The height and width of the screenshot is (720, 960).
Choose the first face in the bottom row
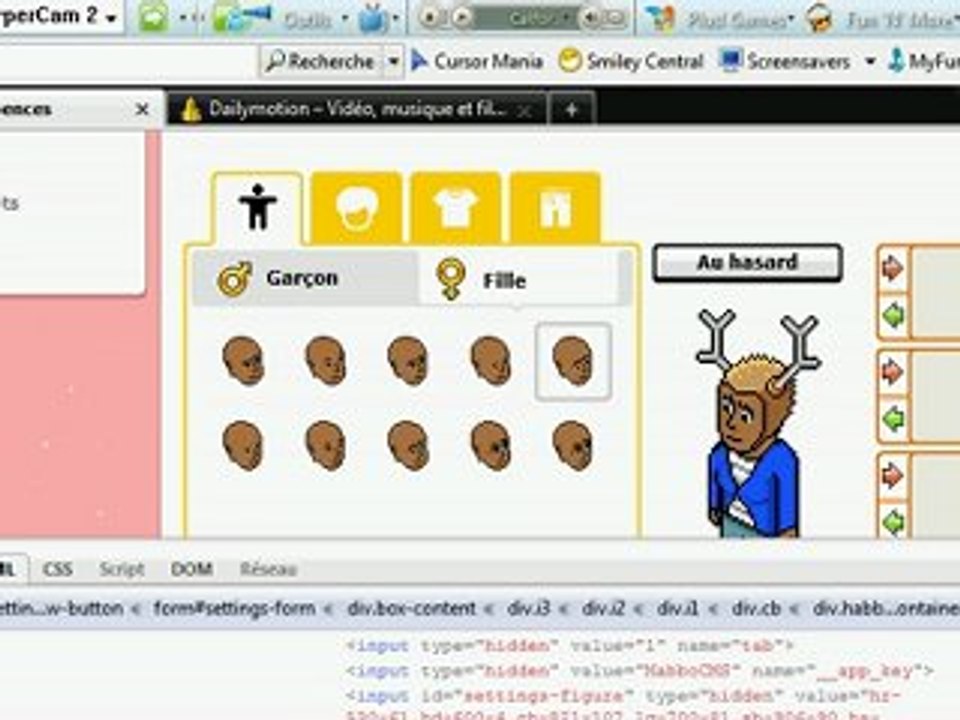pos(243,445)
